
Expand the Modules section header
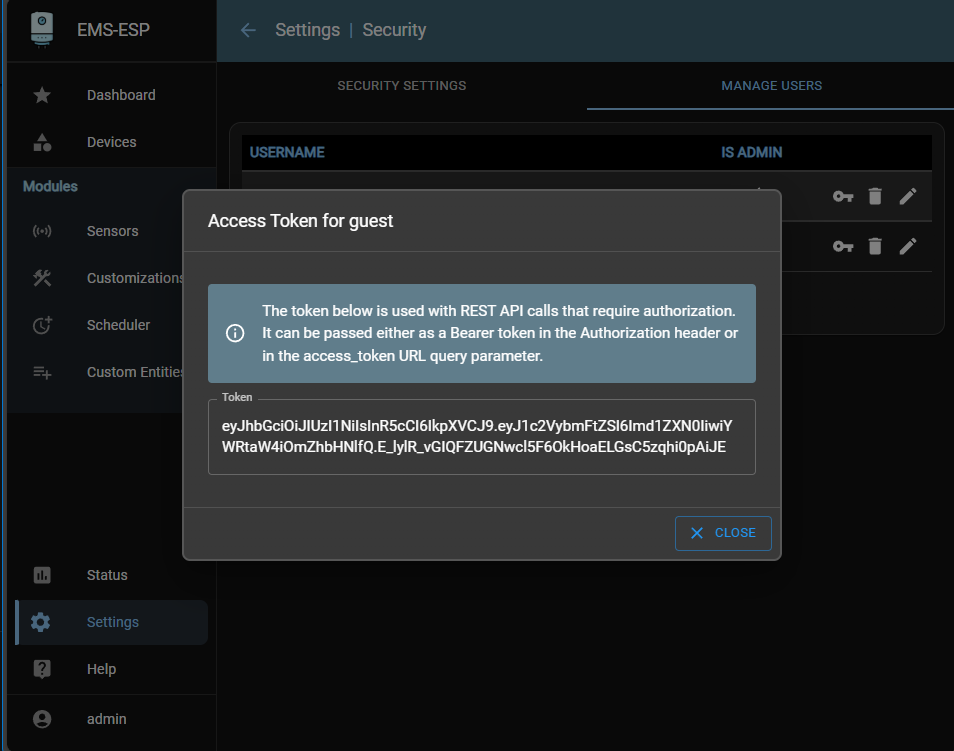pos(50,186)
